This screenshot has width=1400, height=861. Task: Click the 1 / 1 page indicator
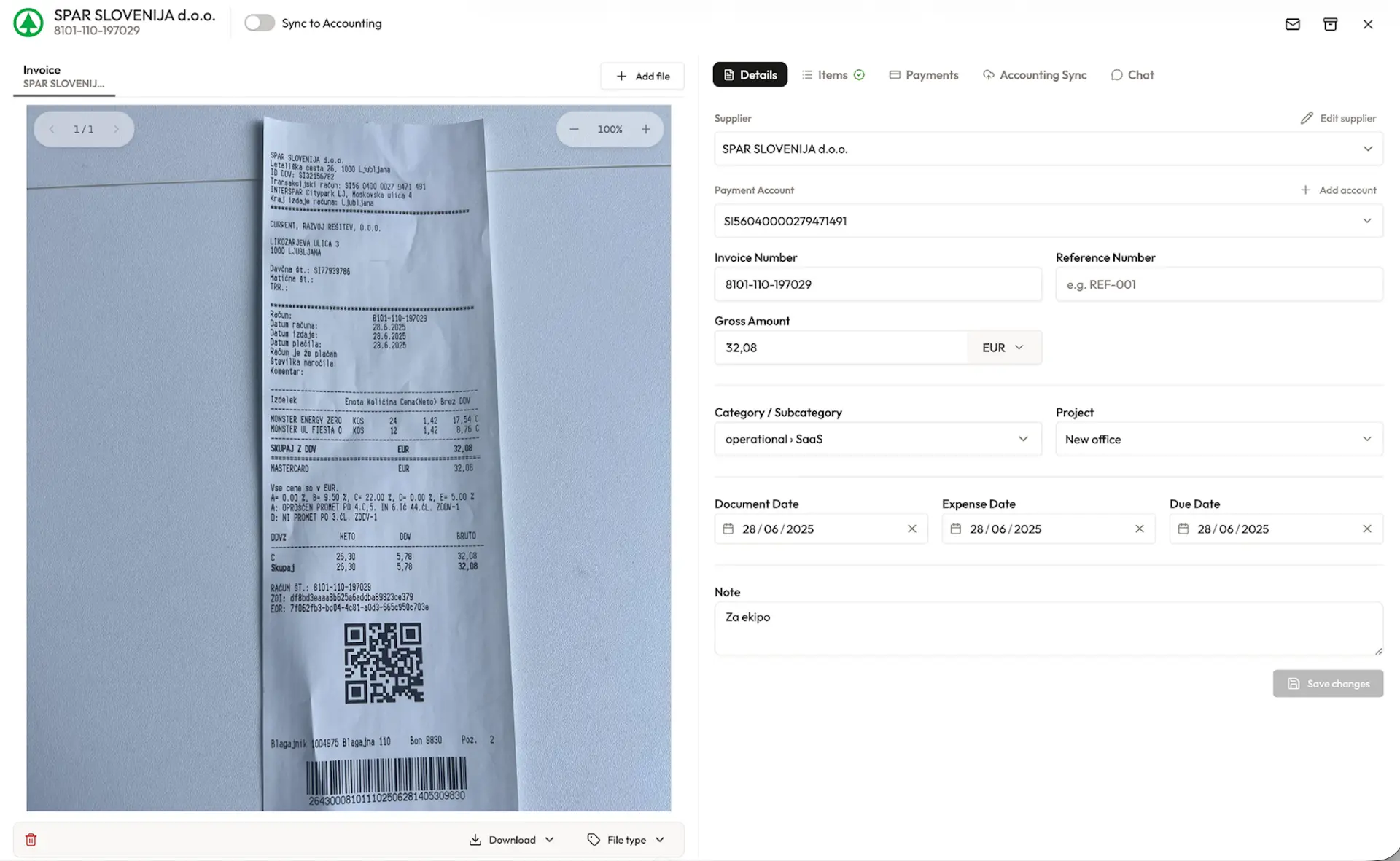point(84,129)
